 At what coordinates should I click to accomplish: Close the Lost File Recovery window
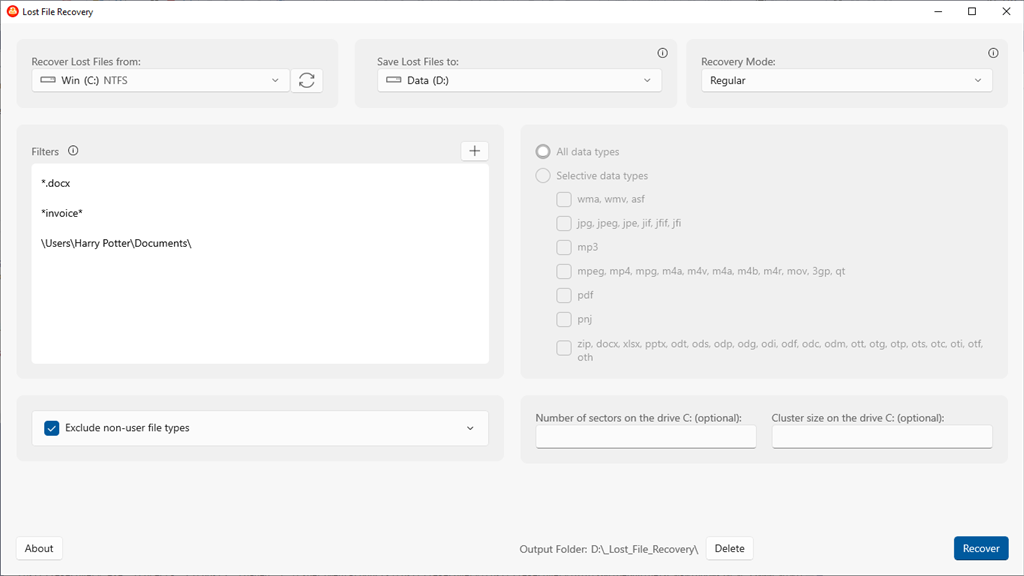(x=1006, y=12)
